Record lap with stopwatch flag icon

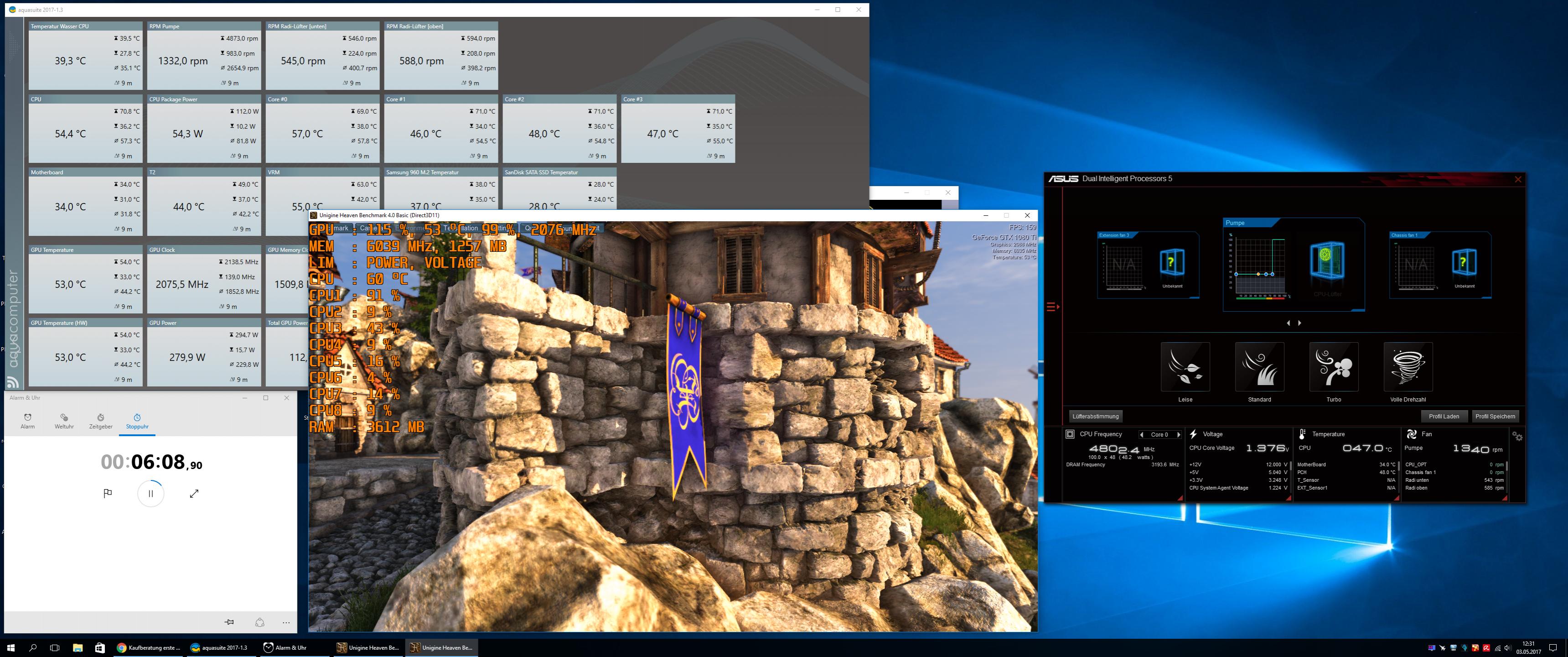click(x=108, y=493)
